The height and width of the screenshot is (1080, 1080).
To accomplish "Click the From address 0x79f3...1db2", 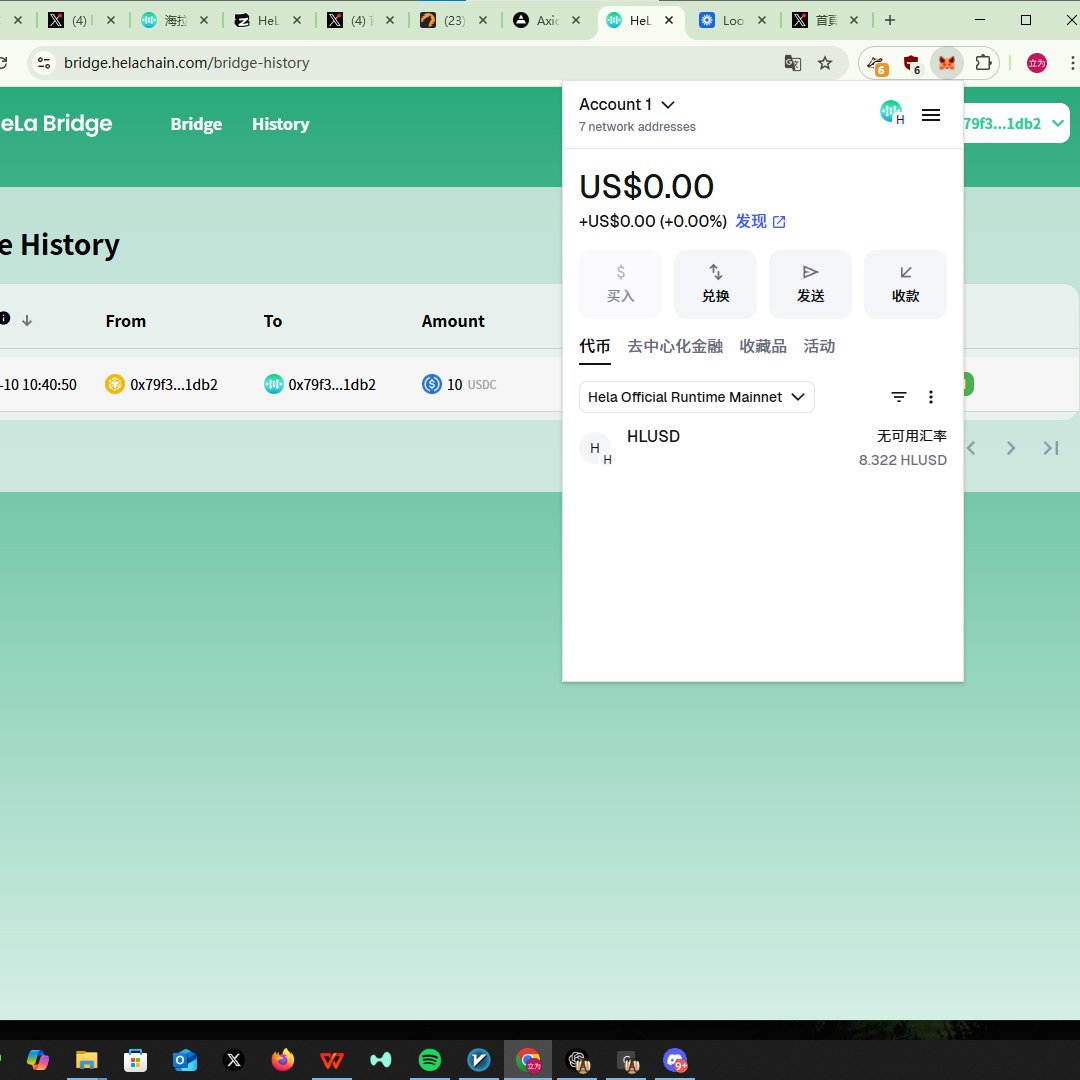I will [x=174, y=384].
